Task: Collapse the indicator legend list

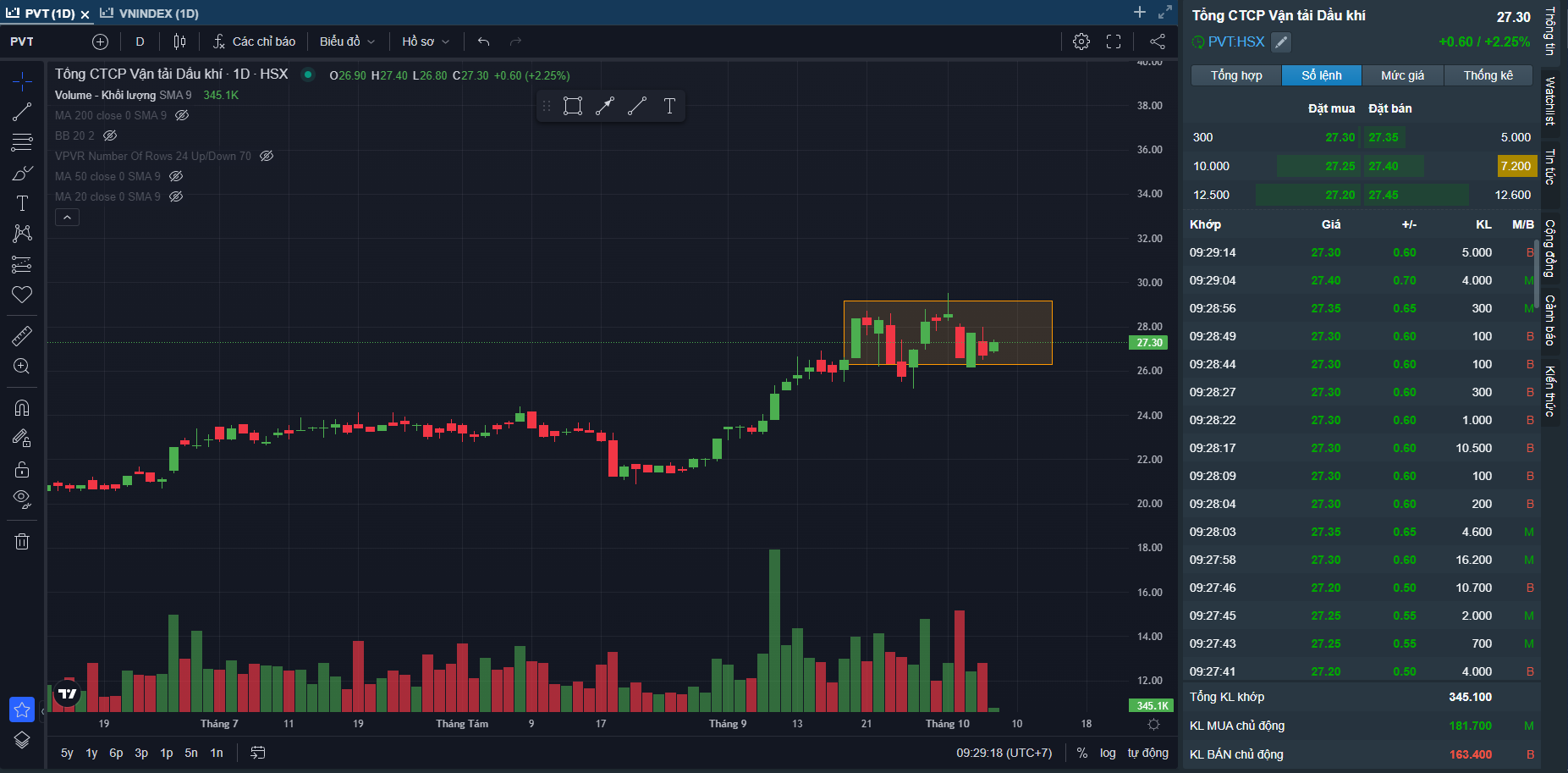Action: pyautogui.click(x=68, y=218)
